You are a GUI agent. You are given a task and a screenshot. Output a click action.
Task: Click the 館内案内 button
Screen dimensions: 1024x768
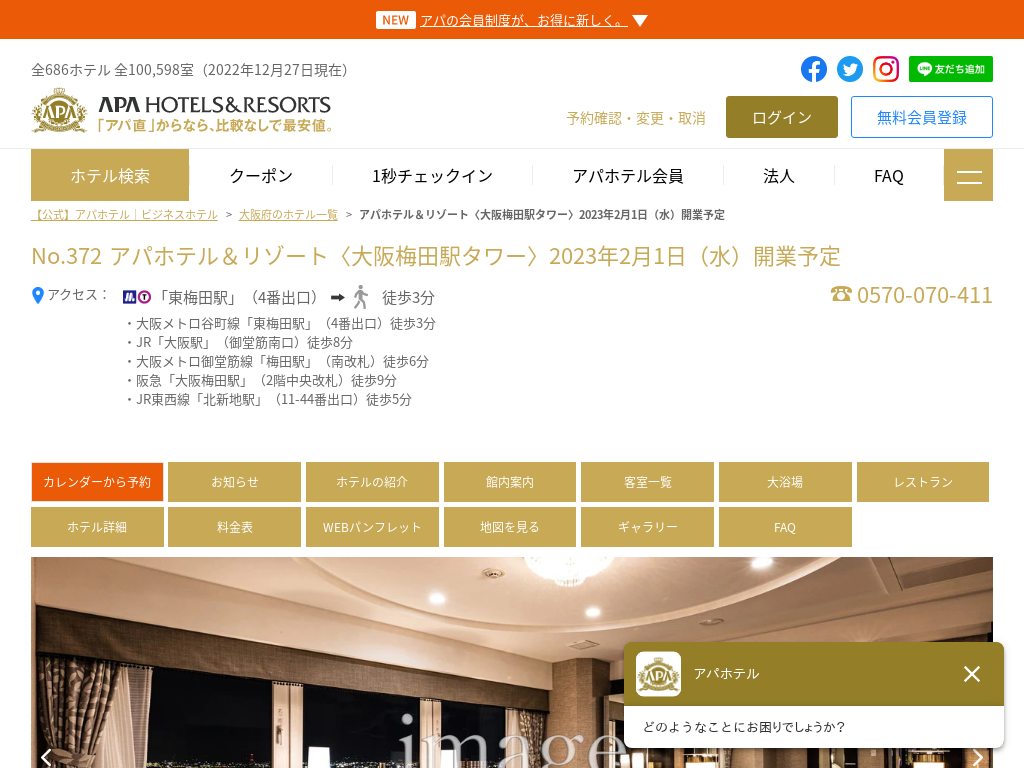[x=510, y=482]
